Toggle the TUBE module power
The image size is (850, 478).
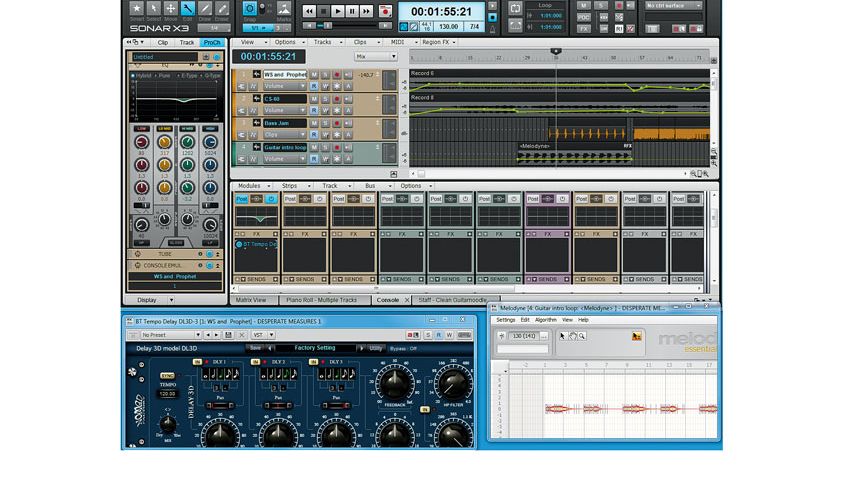[209, 254]
